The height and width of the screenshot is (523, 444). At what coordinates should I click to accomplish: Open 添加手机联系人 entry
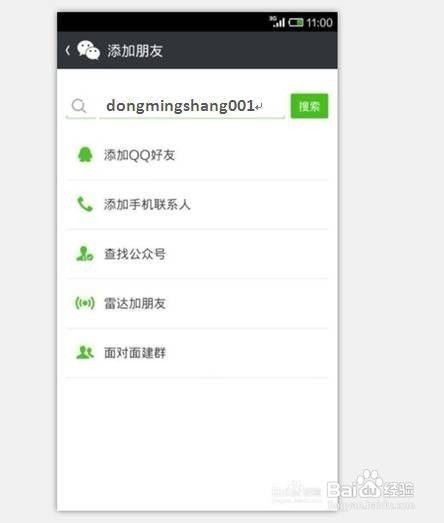[x=197, y=204]
